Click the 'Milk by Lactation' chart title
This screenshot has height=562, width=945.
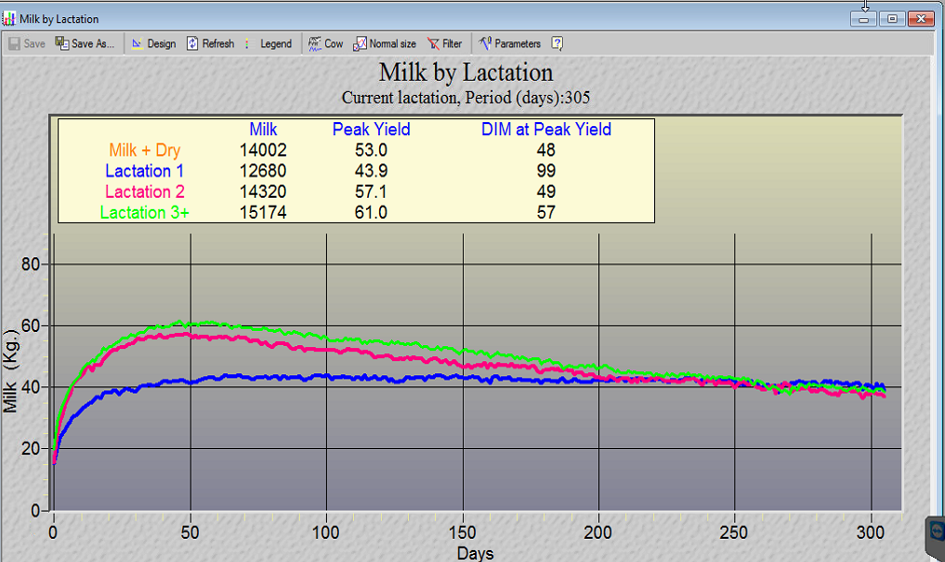point(466,73)
